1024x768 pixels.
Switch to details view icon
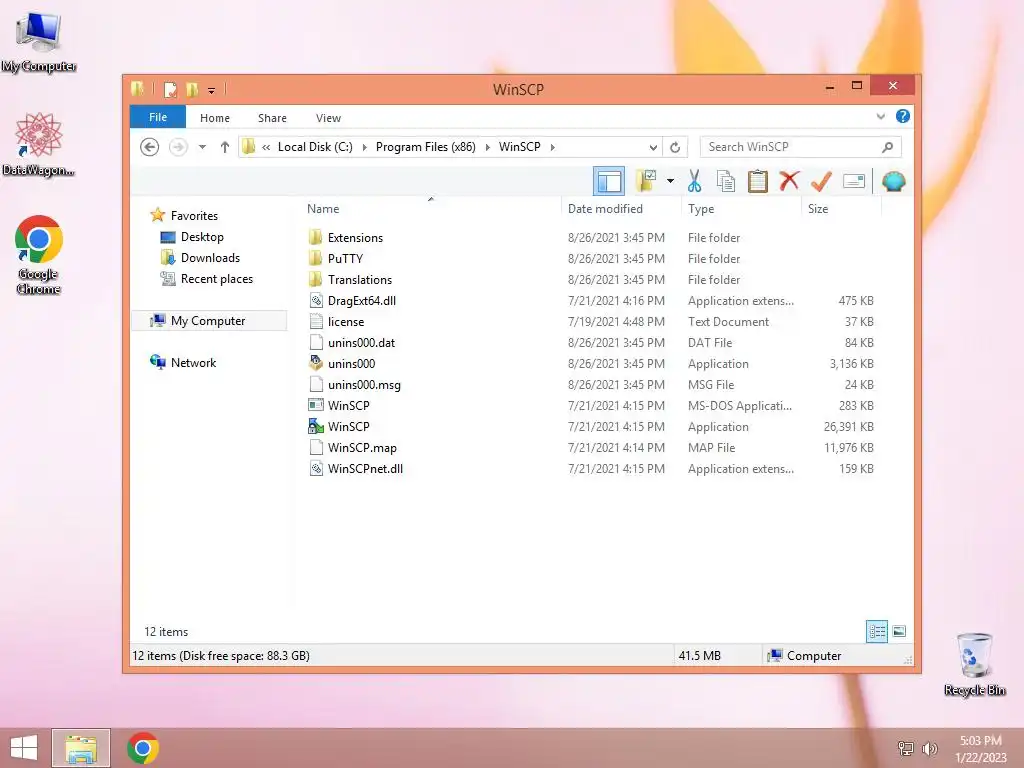[877, 631]
